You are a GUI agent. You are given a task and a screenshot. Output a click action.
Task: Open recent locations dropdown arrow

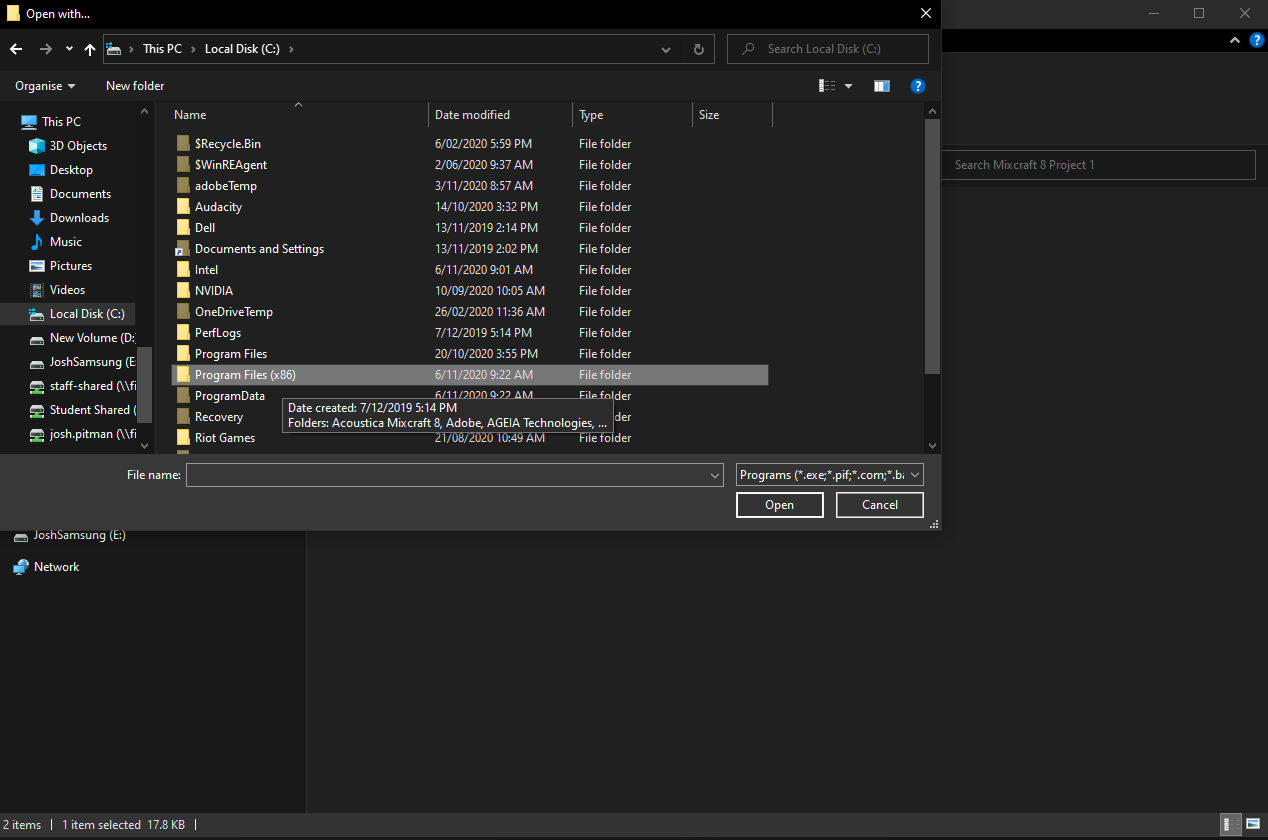coord(69,49)
